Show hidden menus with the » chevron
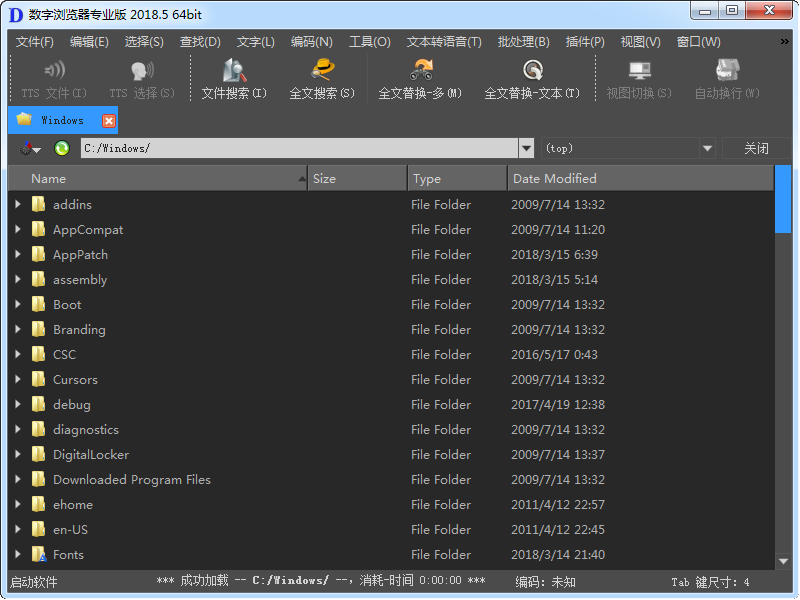 coord(785,41)
